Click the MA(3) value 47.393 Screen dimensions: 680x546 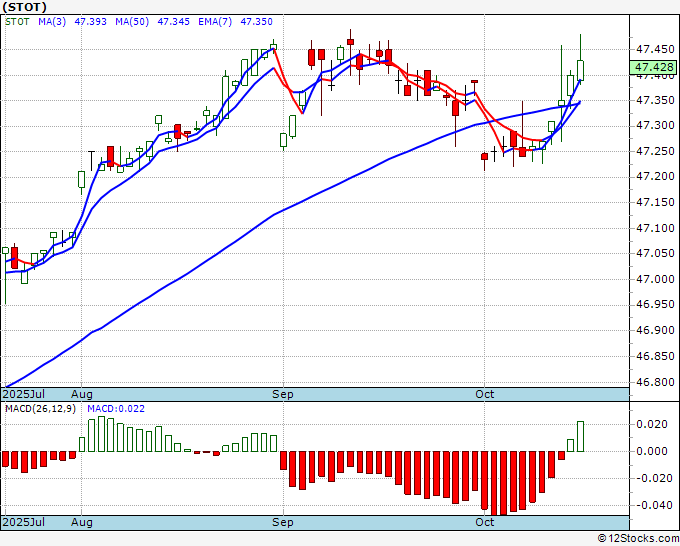[x=91, y=22]
